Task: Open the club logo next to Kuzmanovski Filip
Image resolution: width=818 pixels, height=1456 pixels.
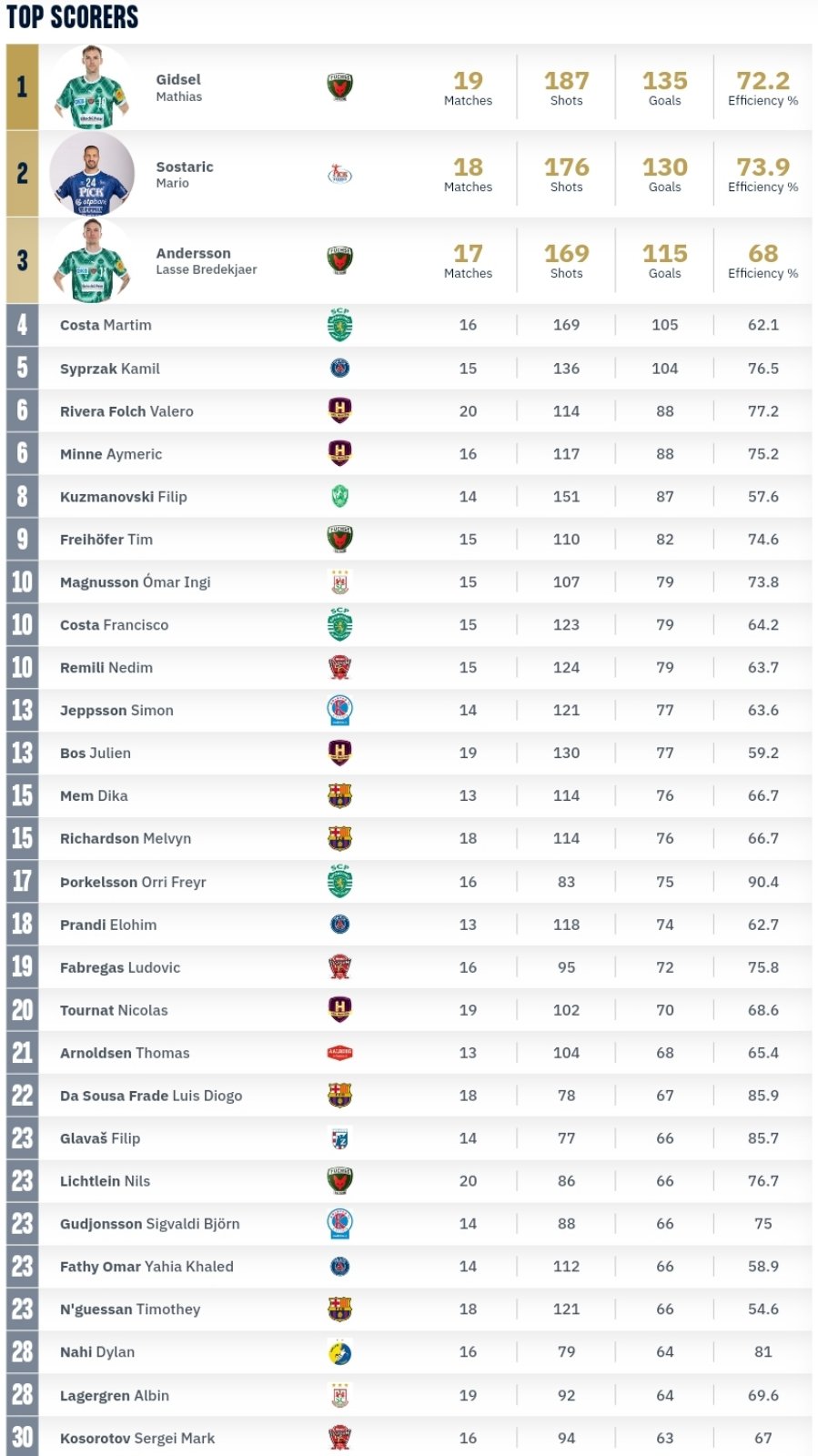Action: tap(339, 497)
